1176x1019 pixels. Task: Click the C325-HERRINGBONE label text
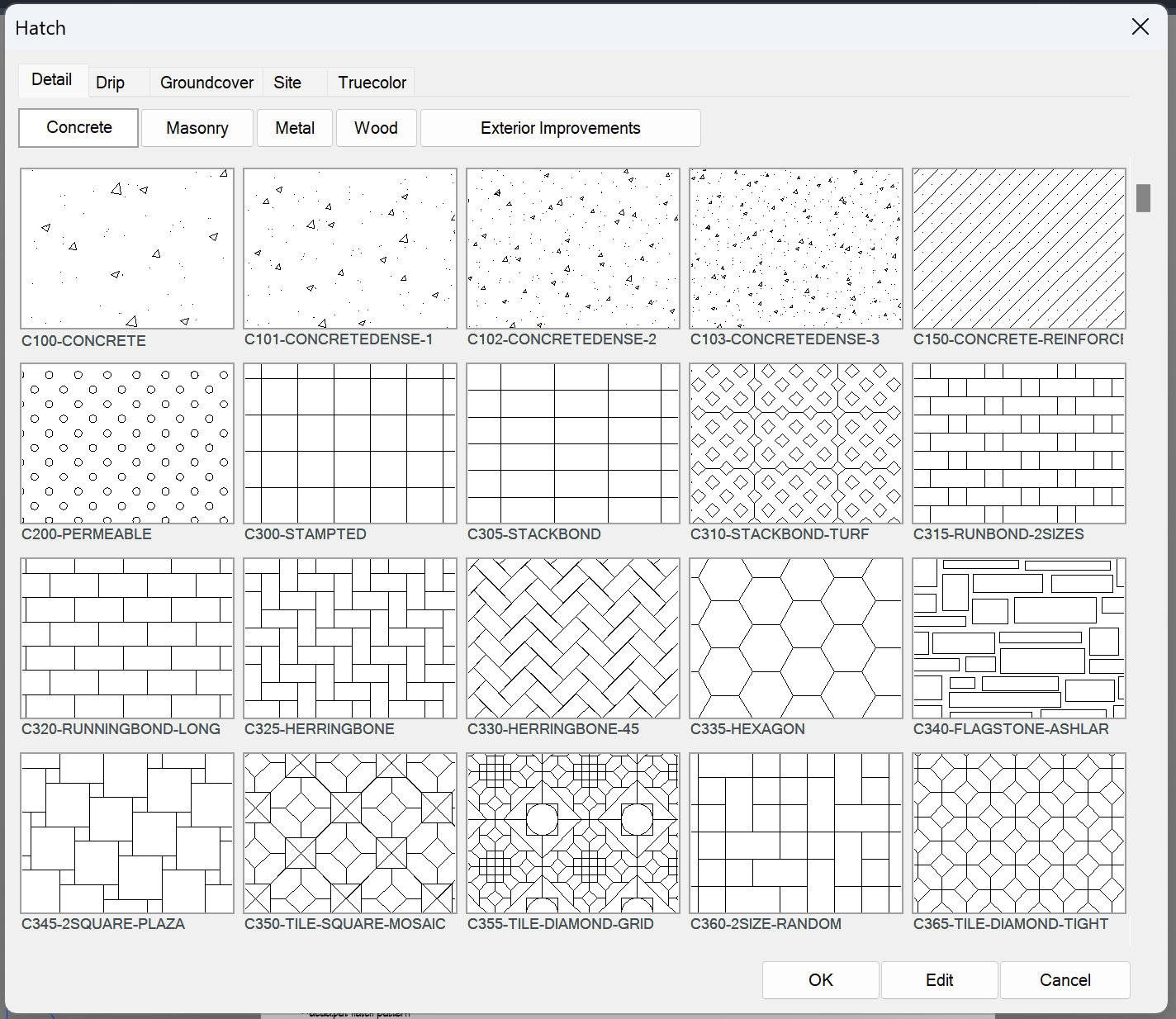tap(320, 729)
